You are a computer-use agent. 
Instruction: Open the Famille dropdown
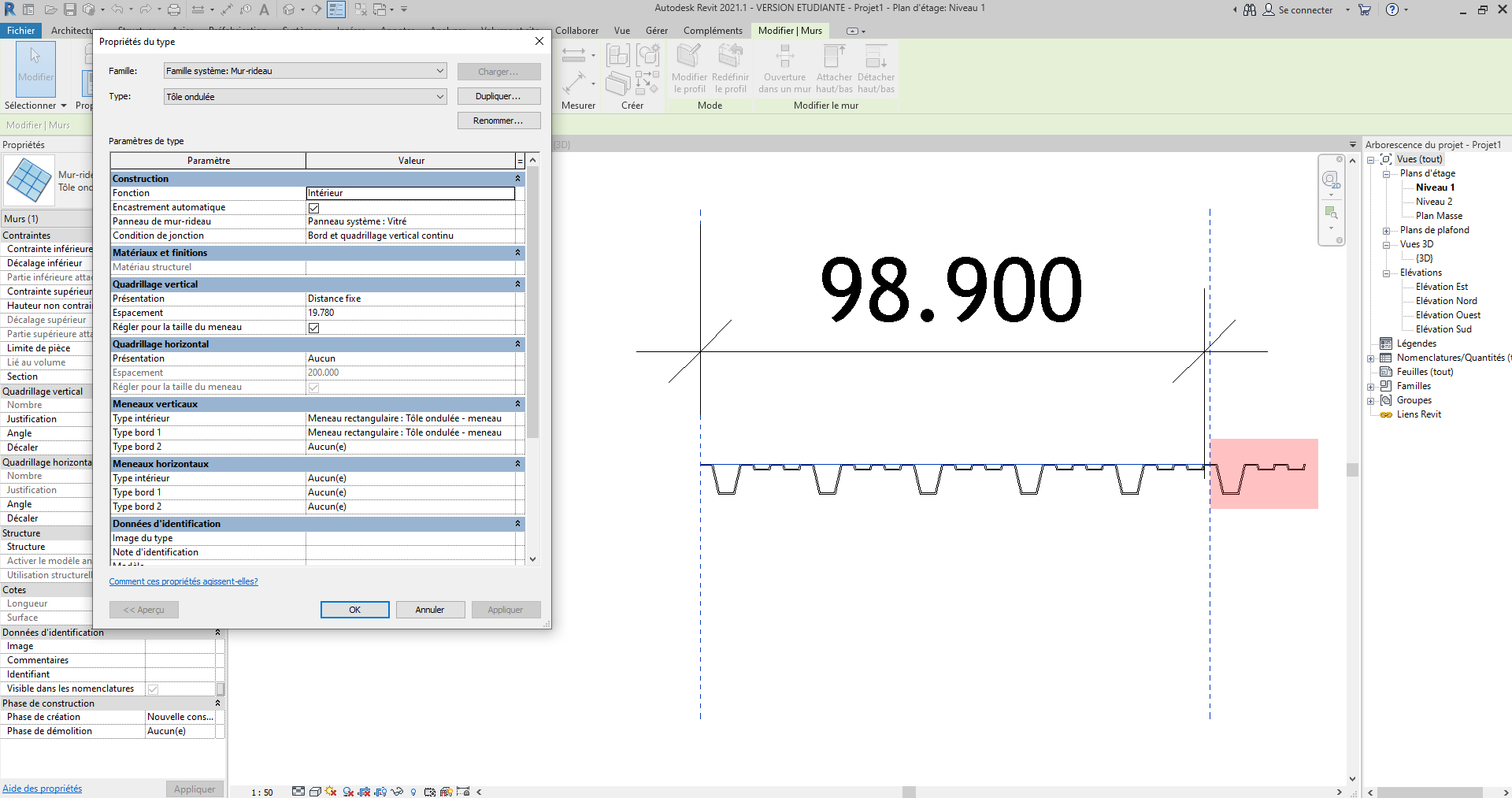tap(305, 71)
